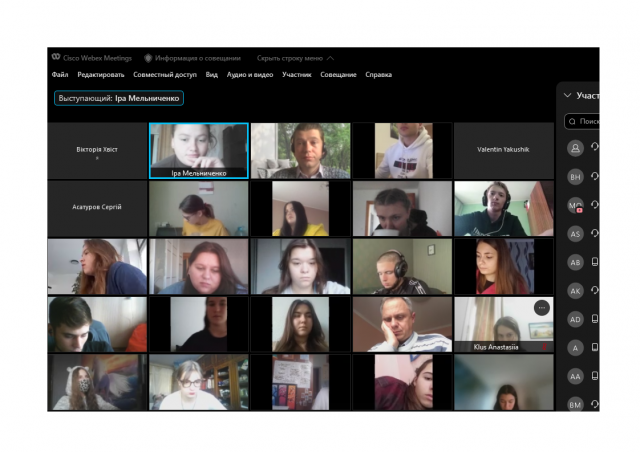Collapse menu bar with chevron arrow
This screenshot has height=452, width=640.
click(x=330, y=58)
